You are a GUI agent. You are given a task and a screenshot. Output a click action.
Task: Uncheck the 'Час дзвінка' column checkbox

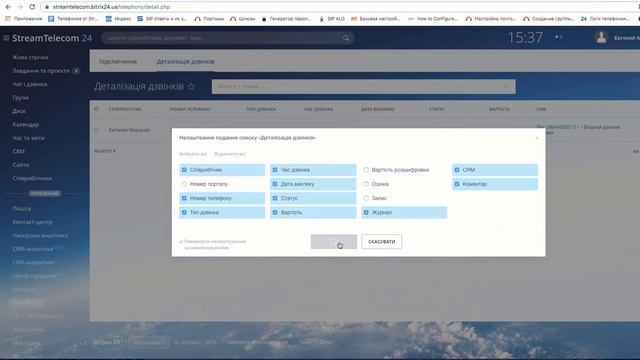tap(275, 170)
